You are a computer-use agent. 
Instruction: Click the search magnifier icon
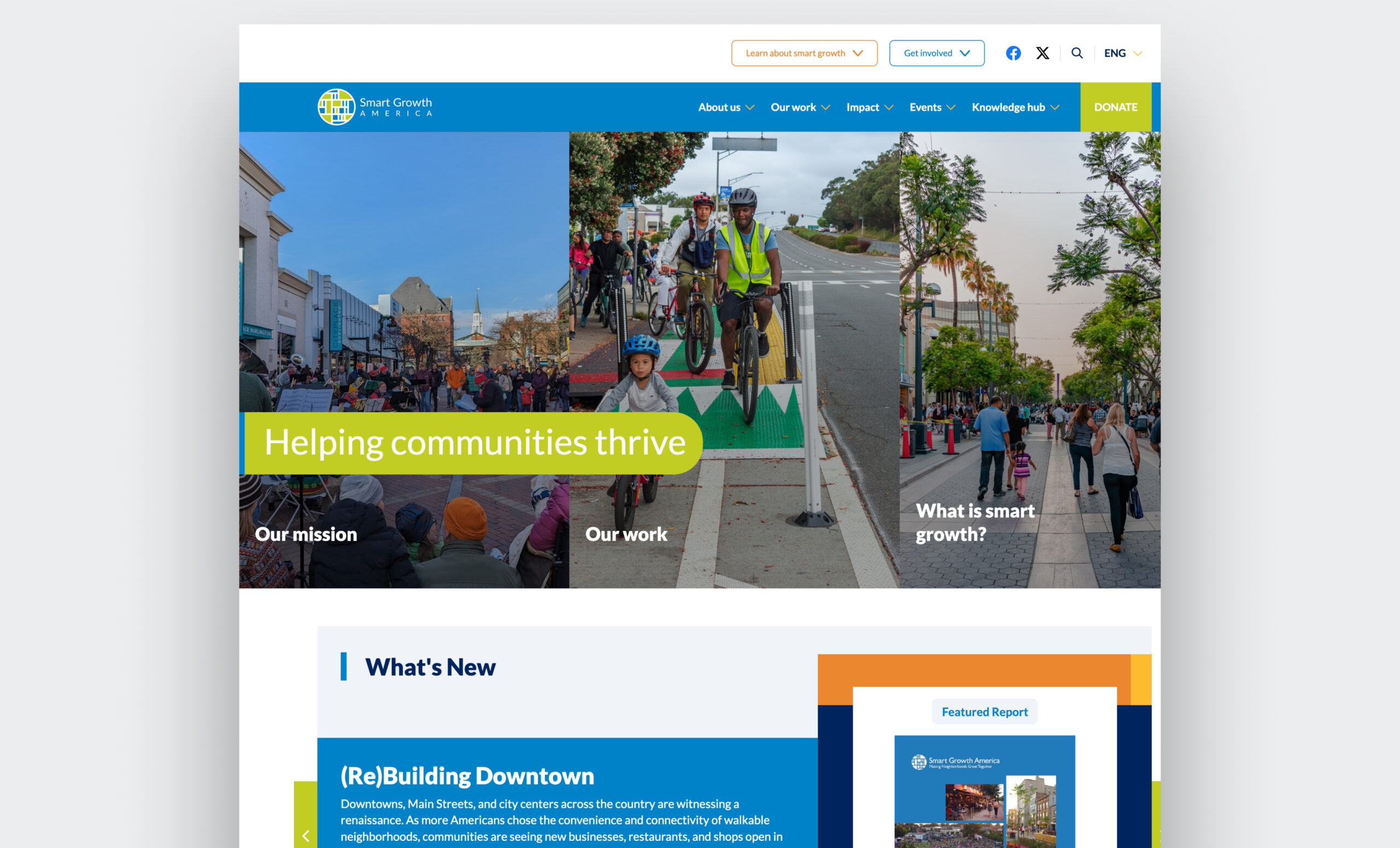point(1077,53)
